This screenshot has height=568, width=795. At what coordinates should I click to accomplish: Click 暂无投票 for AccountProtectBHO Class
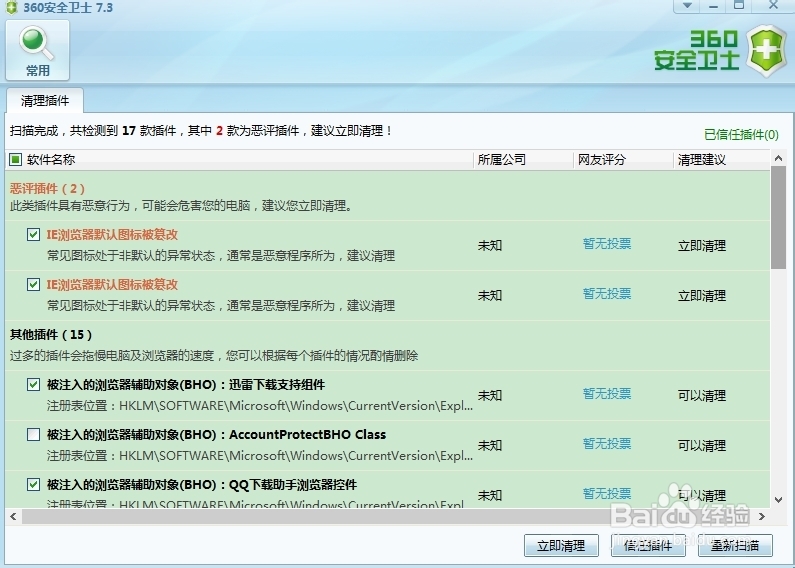tap(607, 444)
